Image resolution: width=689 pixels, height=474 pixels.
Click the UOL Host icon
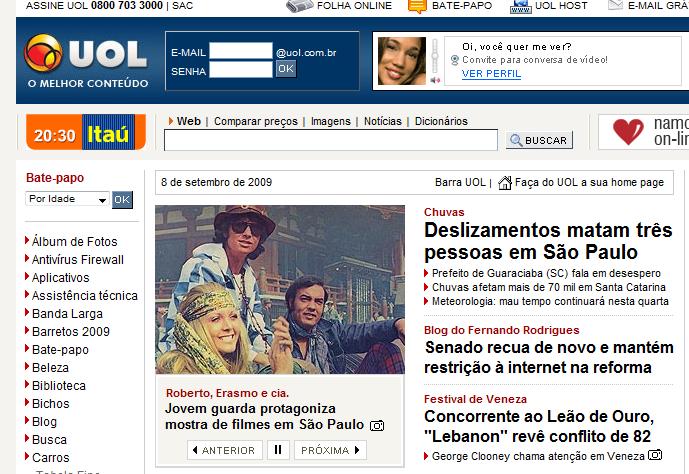[x=521, y=6]
